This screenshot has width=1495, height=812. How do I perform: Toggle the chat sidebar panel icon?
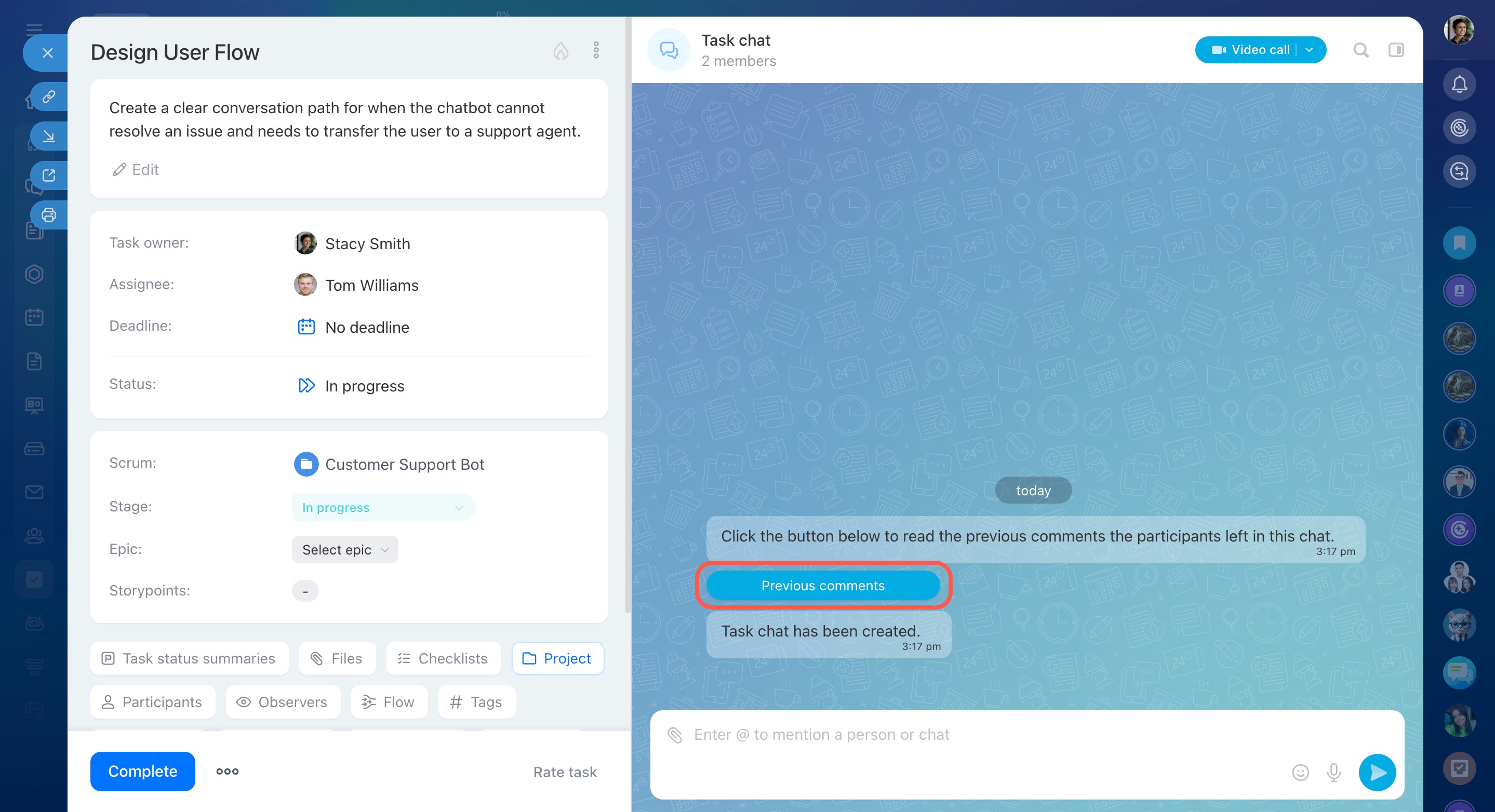(x=1396, y=50)
